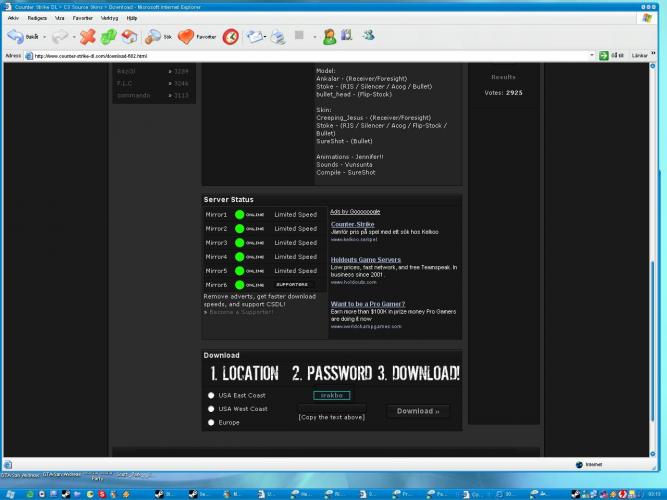Select USA East Coast location
This screenshot has width=667, height=500.
click(211, 396)
